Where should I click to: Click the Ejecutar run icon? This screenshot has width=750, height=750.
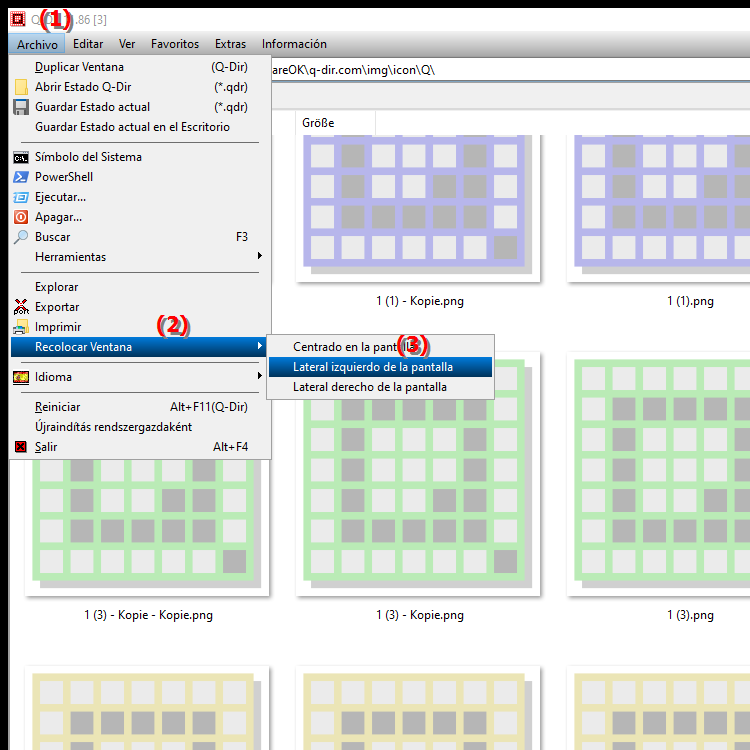21,197
